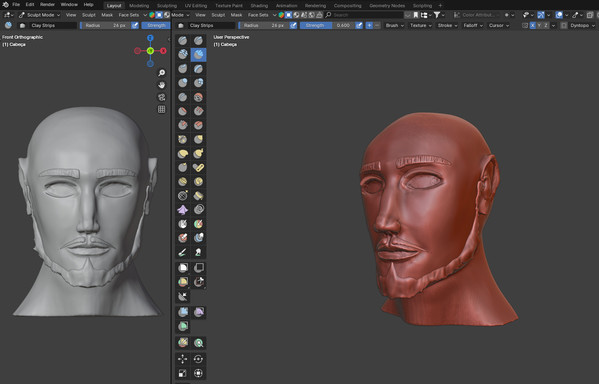Viewport: 599px width, 384px height.
Task: Select the purple Pose brush tool
Action: point(183,209)
